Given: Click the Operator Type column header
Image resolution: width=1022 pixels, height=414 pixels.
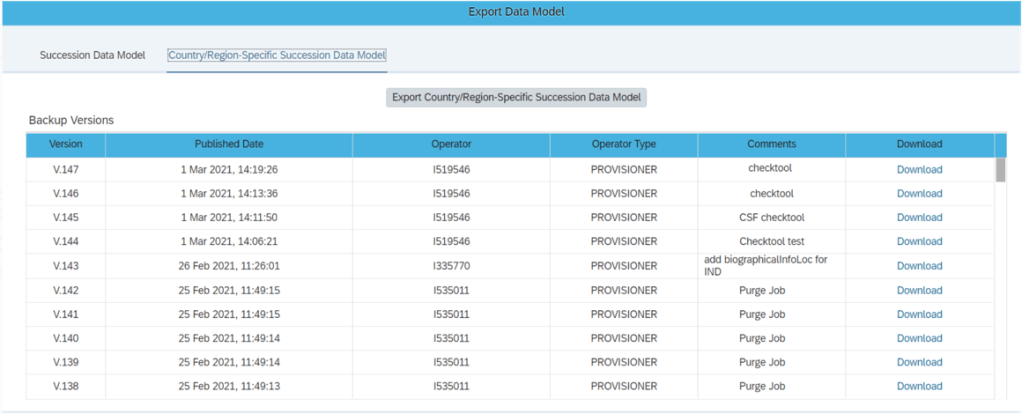Looking at the screenshot, I should point(623,144).
